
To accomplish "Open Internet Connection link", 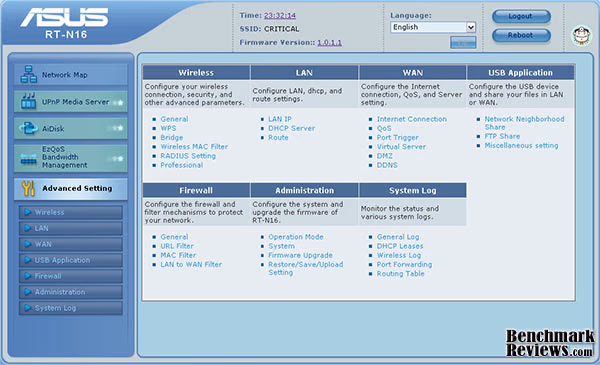I will click(412, 119).
